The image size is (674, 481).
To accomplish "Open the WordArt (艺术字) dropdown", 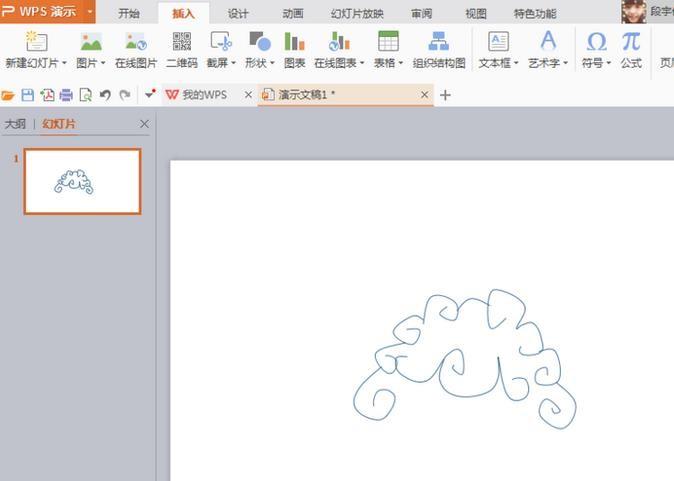I will [x=566, y=63].
